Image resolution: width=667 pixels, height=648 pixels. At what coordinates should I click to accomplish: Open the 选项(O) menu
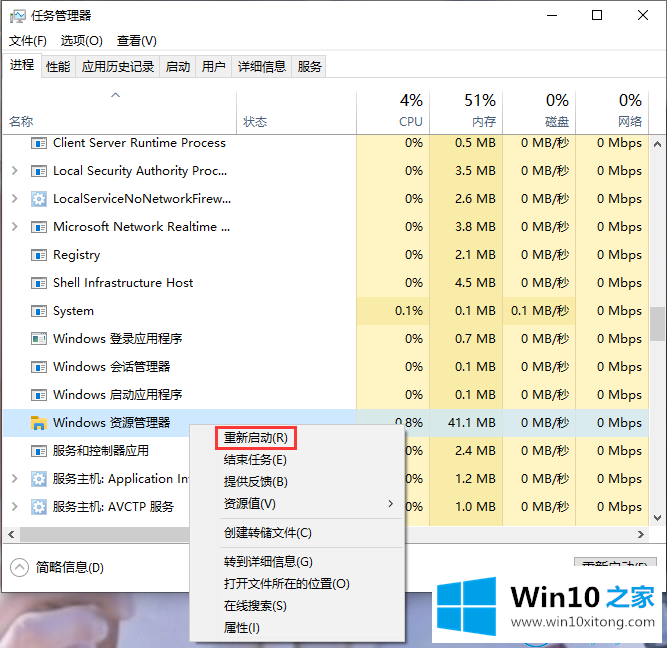pos(82,41)
